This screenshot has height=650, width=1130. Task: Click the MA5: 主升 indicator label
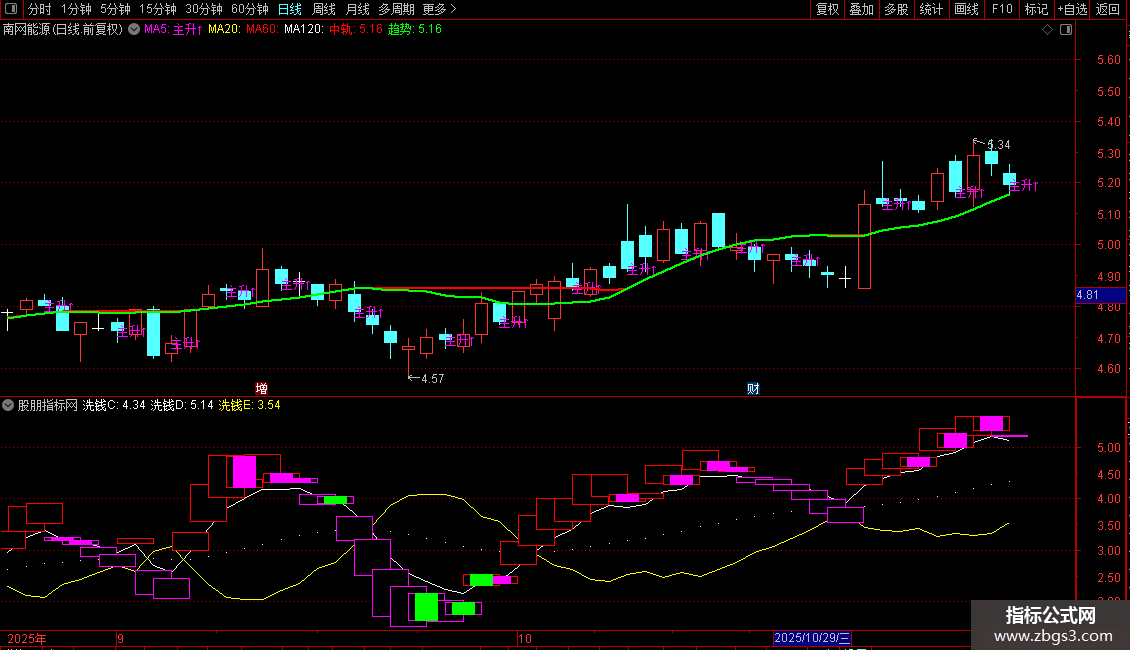(173, 29)
